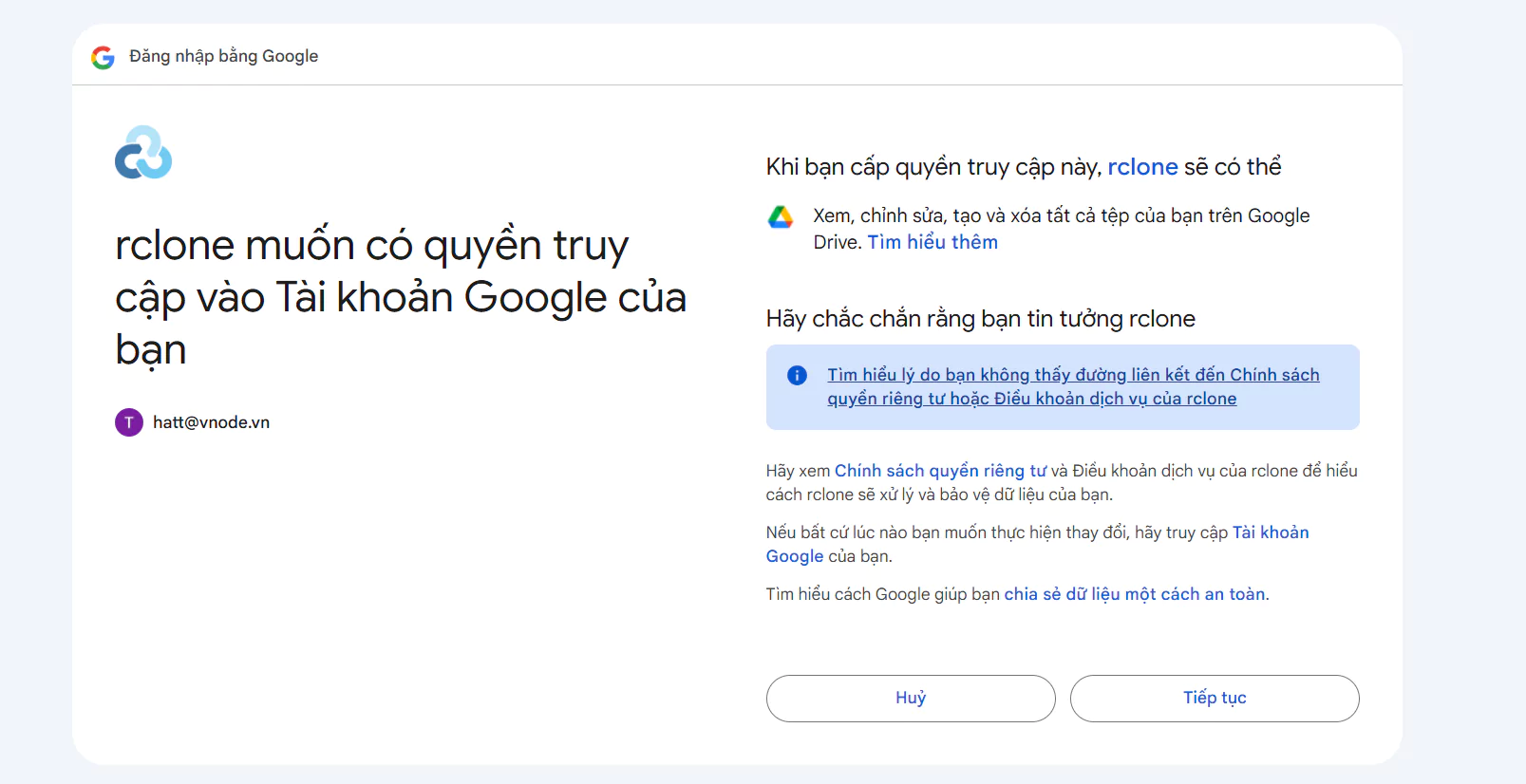Click the Hãy chắc chắn trust heading
The image size is (1526, 784).
click(x=980, y=319)
